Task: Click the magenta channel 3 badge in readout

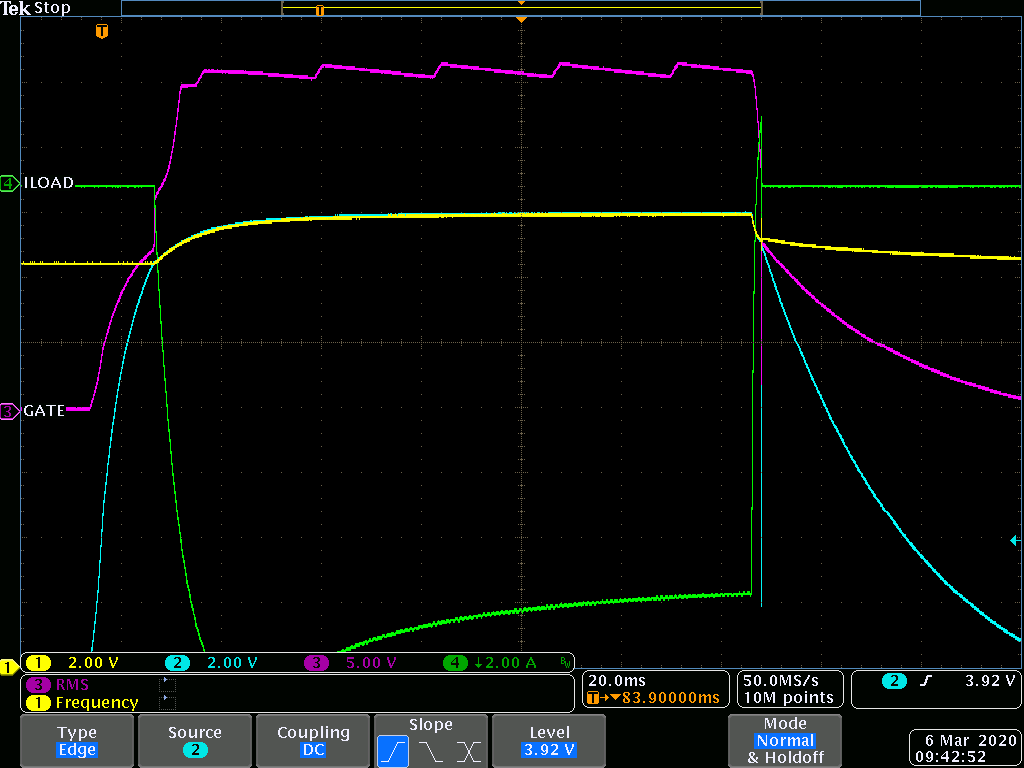Action: click(x=317, y=663)
